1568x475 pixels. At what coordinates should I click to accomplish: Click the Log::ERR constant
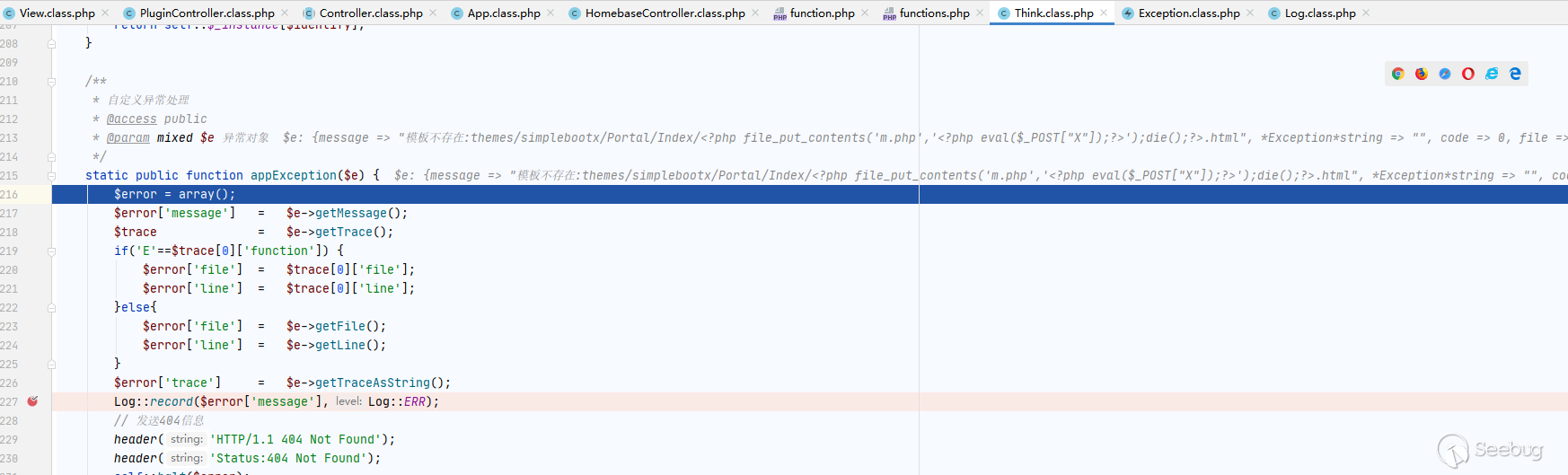(x=397, y=401)
